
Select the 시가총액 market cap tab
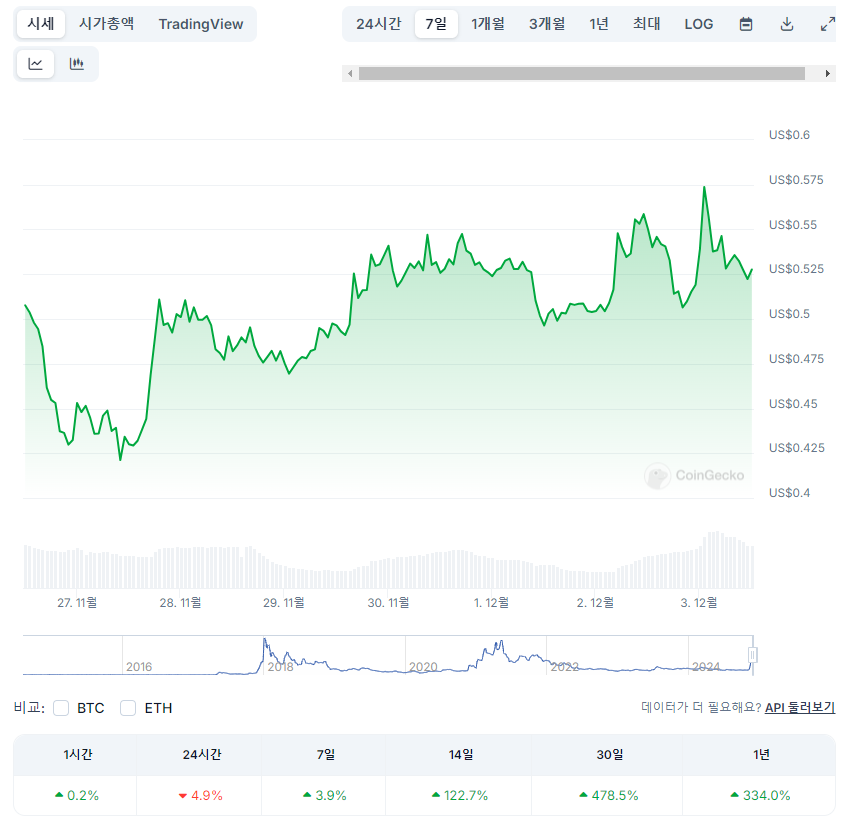(x=106, y=24)
